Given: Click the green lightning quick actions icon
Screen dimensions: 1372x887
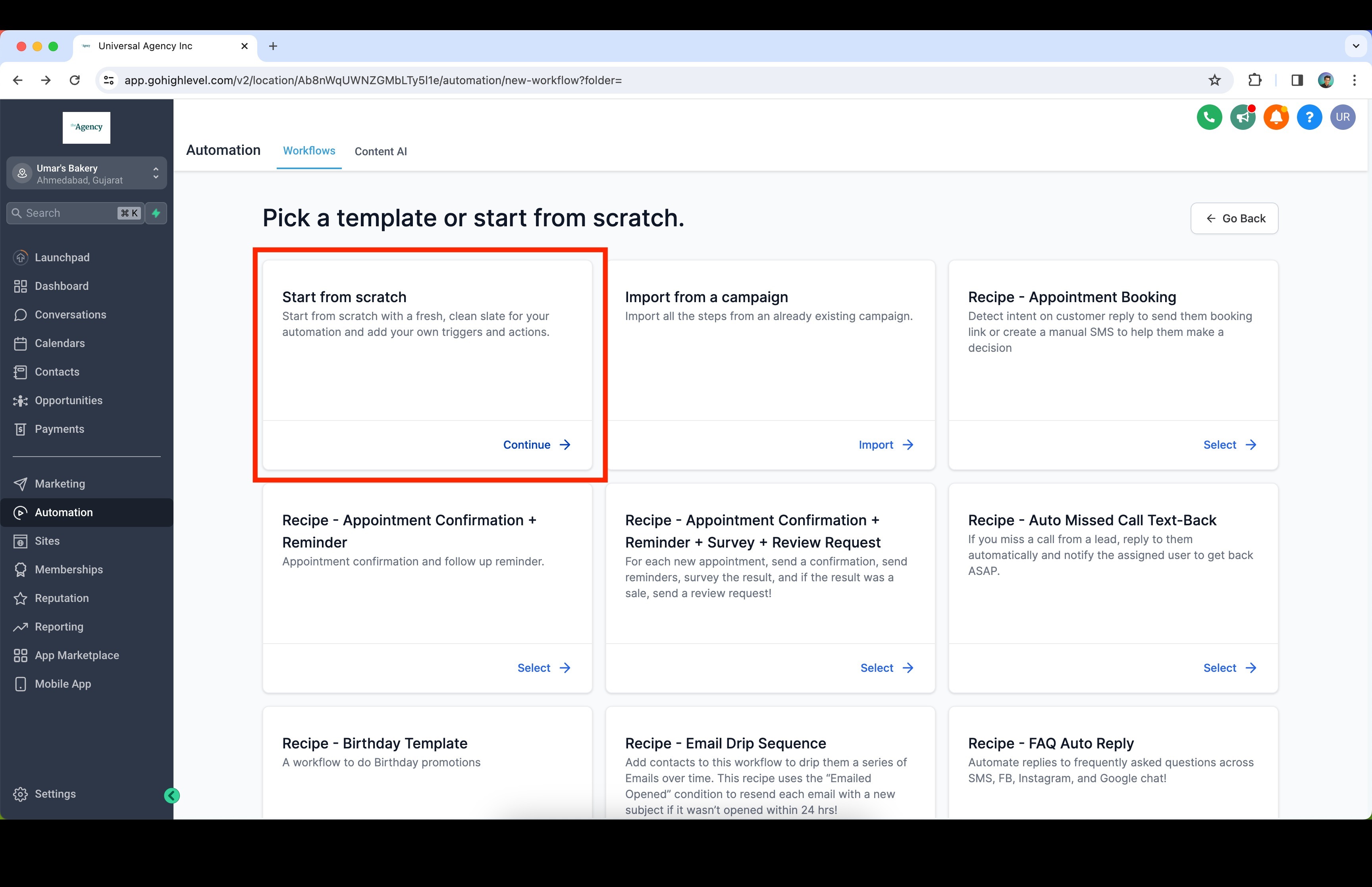Looking at the screenshot, I should (x=156, y=213).
